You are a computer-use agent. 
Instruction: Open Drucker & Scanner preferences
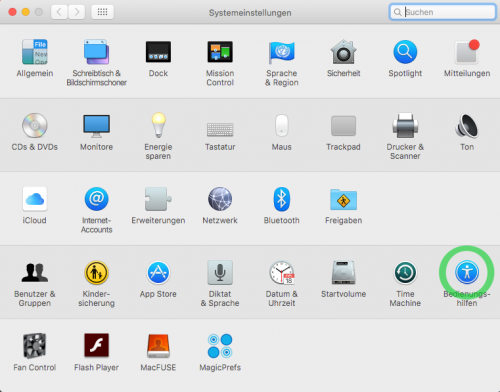(405, 126)
